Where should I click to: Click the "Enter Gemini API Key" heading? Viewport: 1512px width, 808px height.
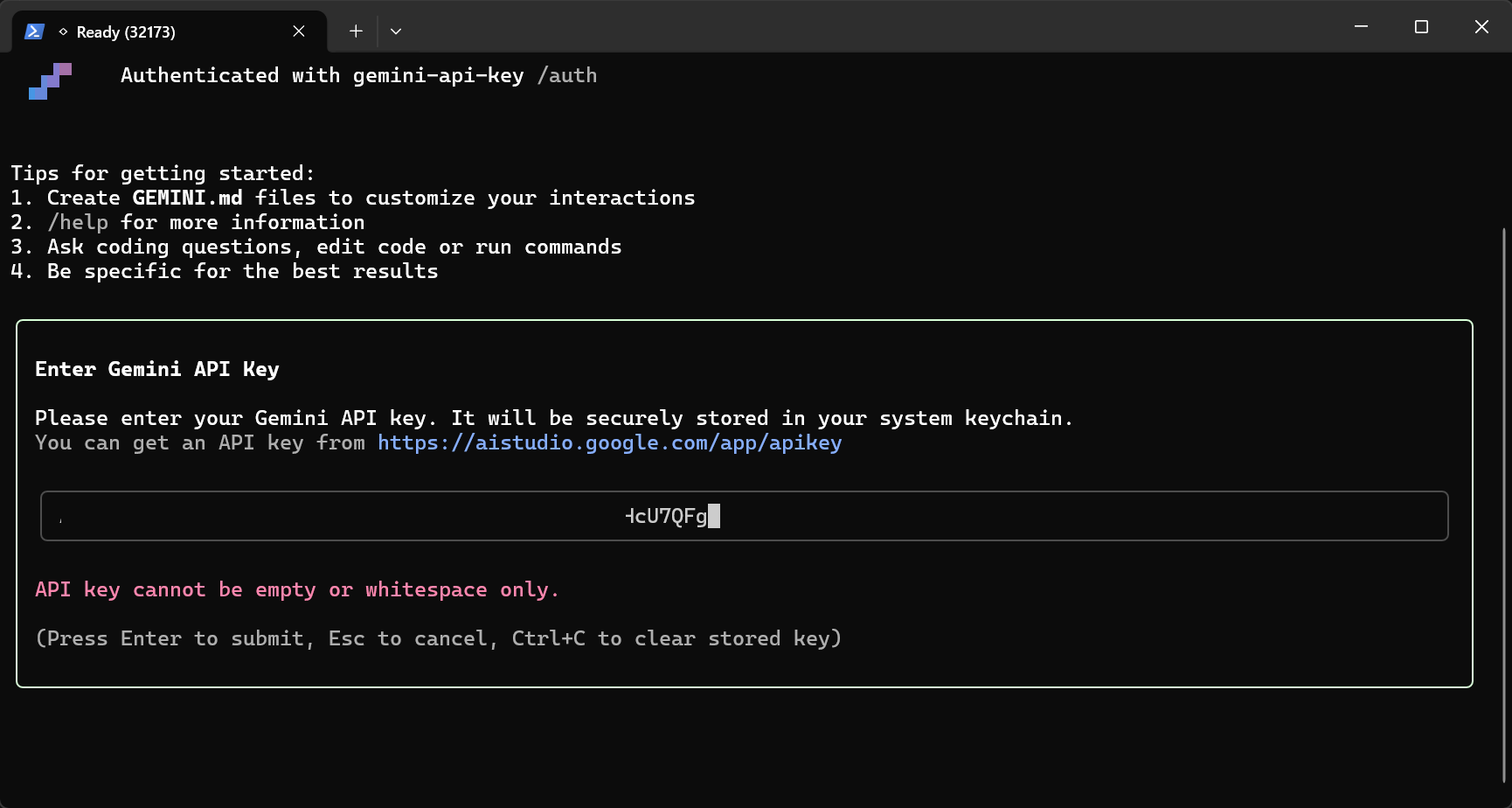(157, 369)
